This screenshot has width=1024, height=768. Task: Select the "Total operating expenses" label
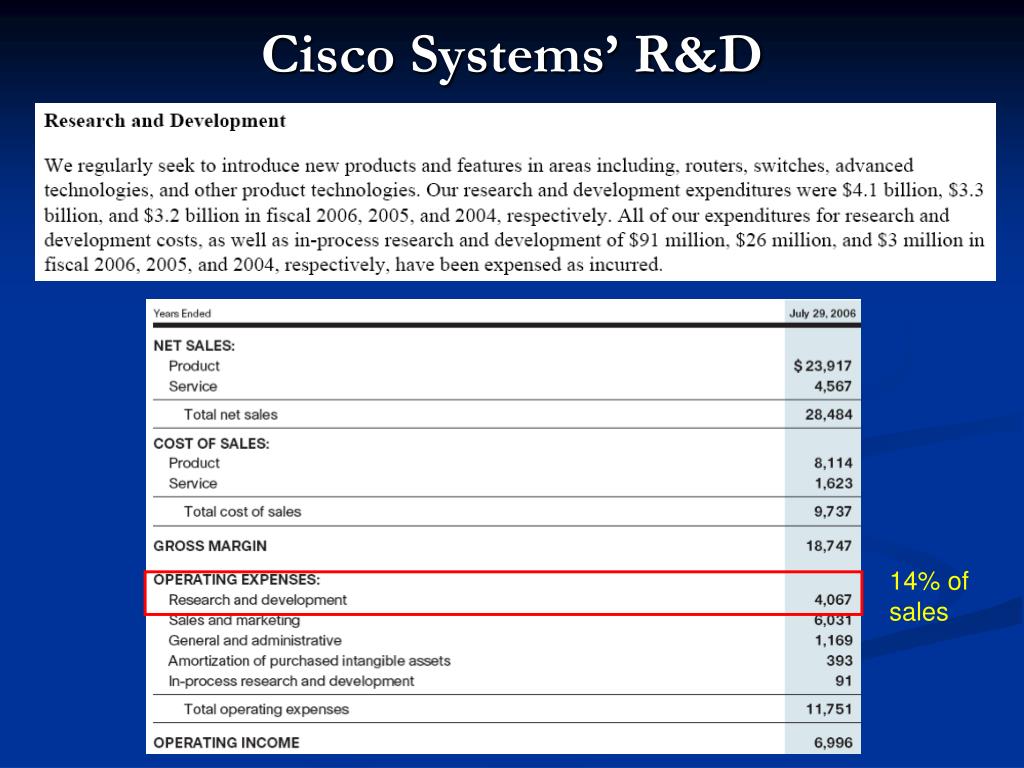(266, 709)
